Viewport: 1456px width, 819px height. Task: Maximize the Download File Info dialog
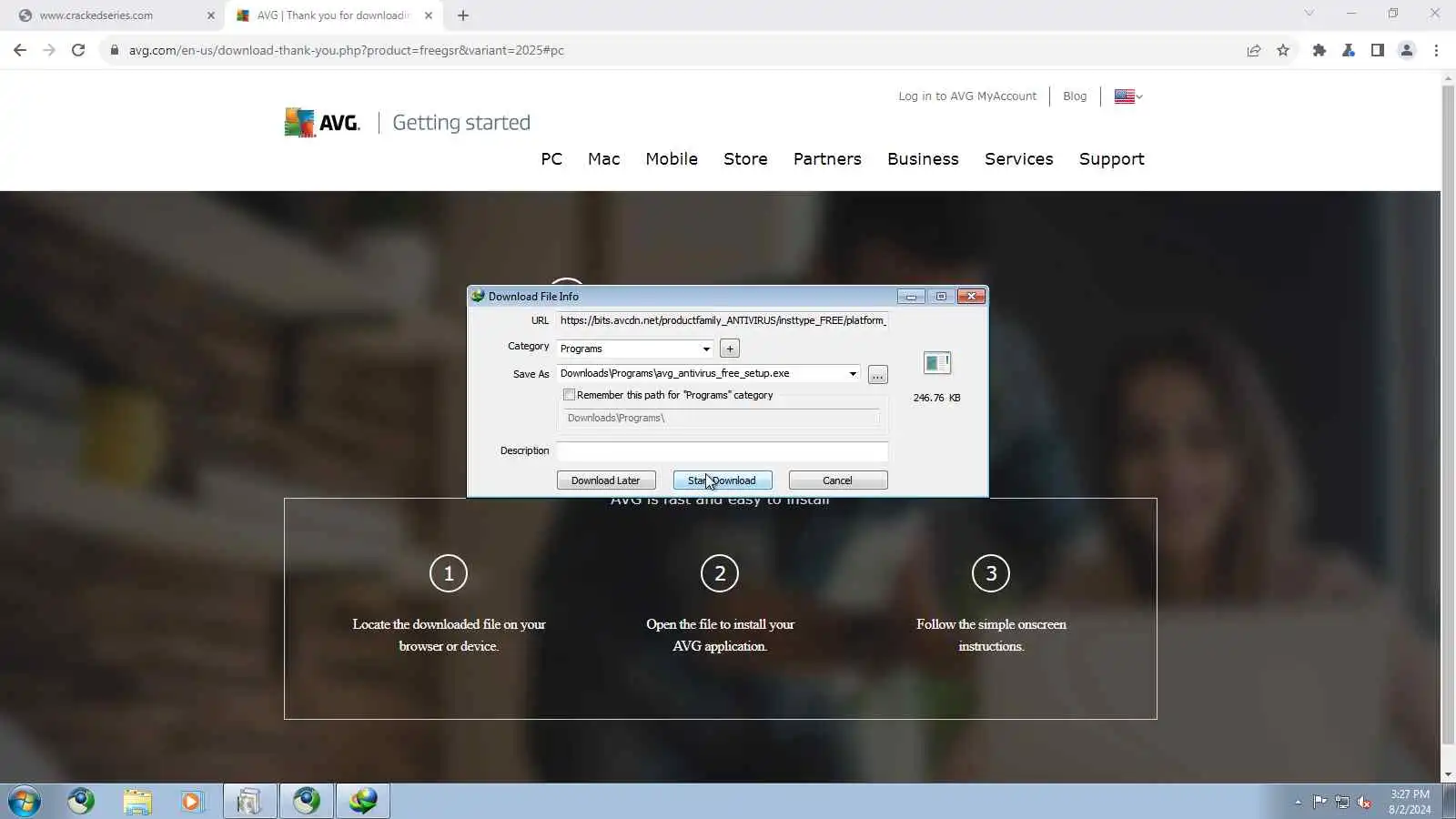click(x=941, y=297)
